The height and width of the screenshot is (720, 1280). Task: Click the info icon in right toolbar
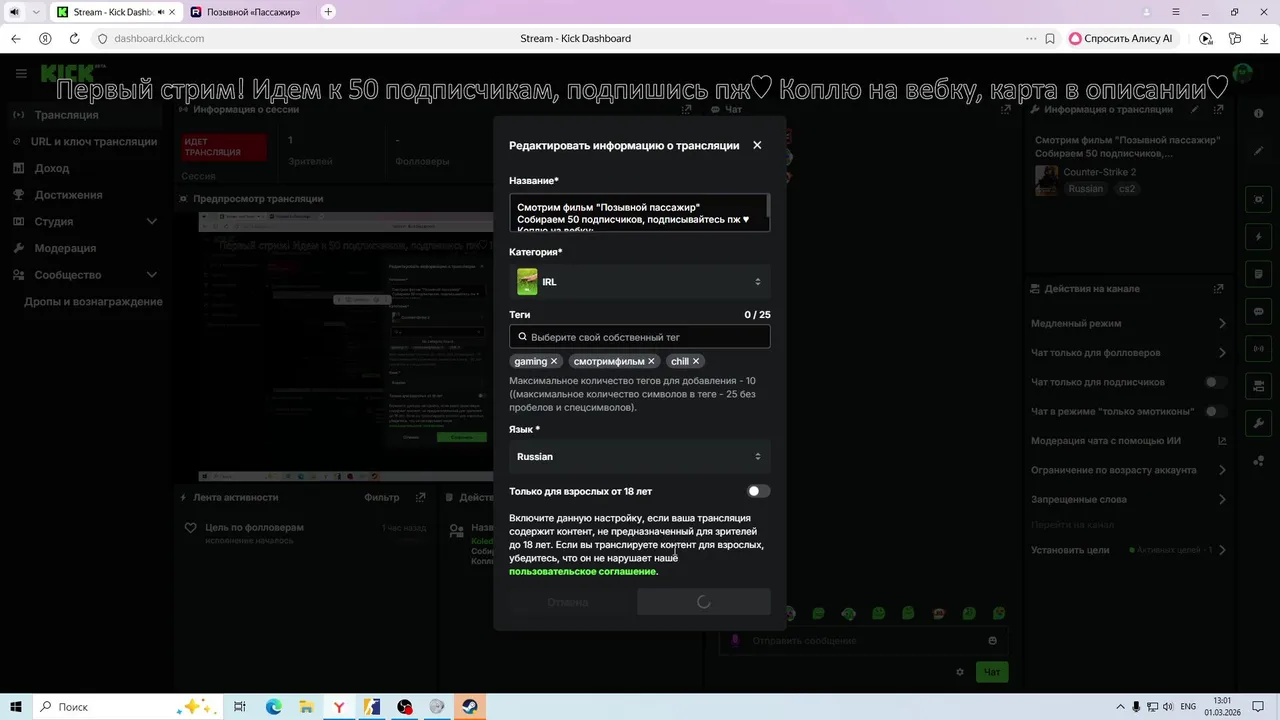(1258, 114)
